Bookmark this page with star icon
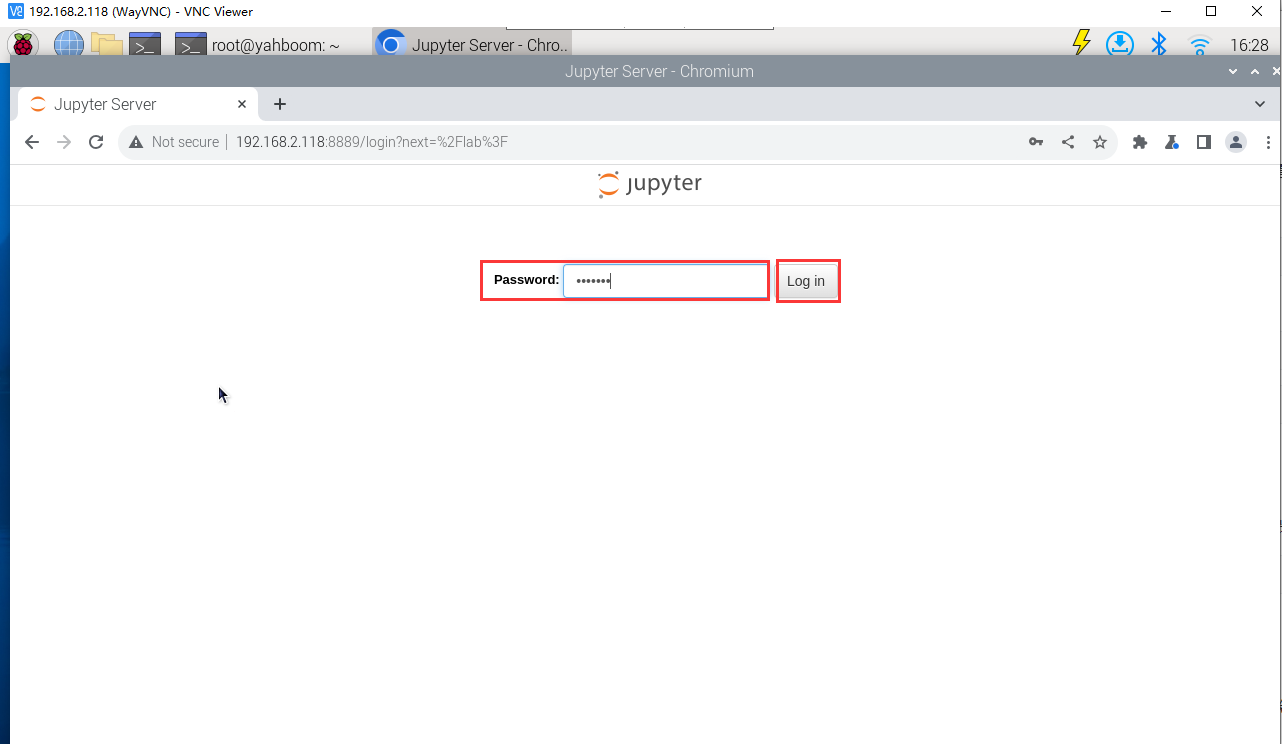 click(1100, 142)
